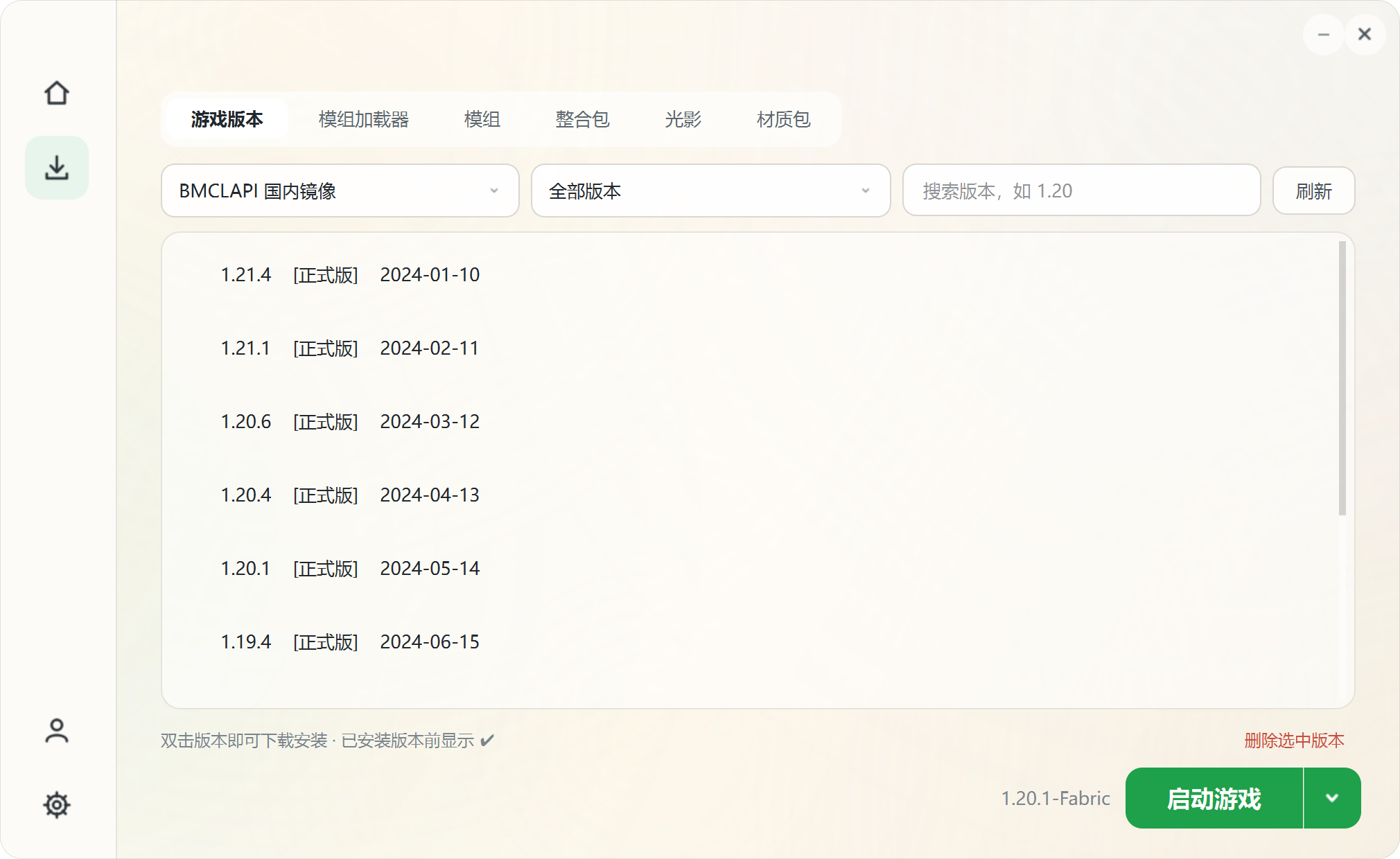Viewport: 1400px width, 859px height.
Task: Click the green 启动游戏 button
Action: (1214, 798)
